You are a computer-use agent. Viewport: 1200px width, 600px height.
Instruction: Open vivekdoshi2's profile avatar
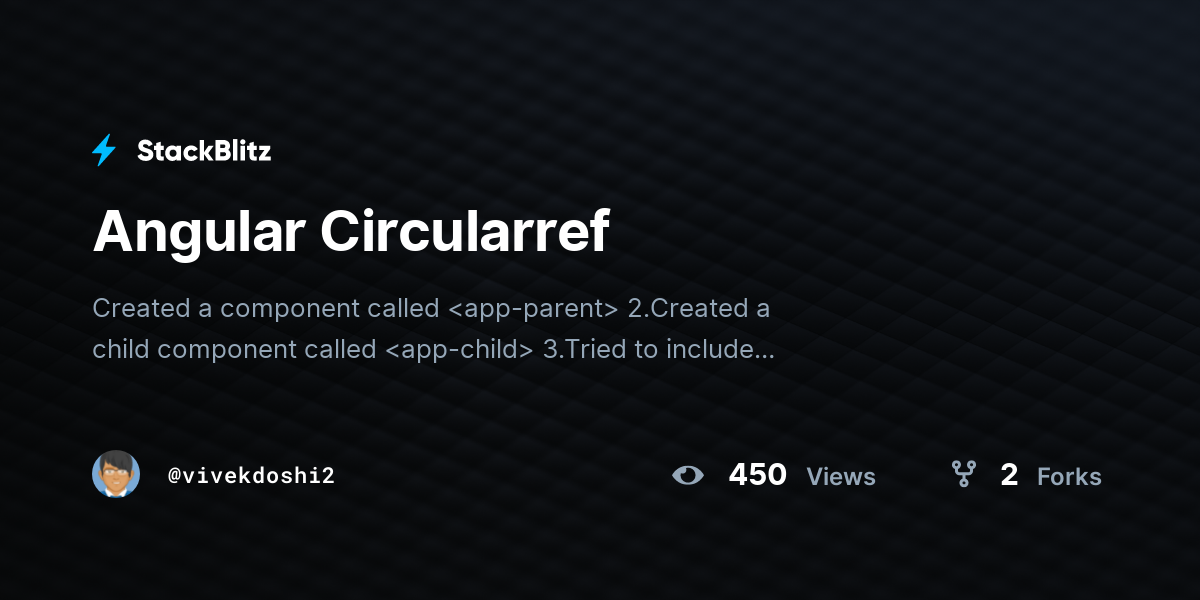116,474
